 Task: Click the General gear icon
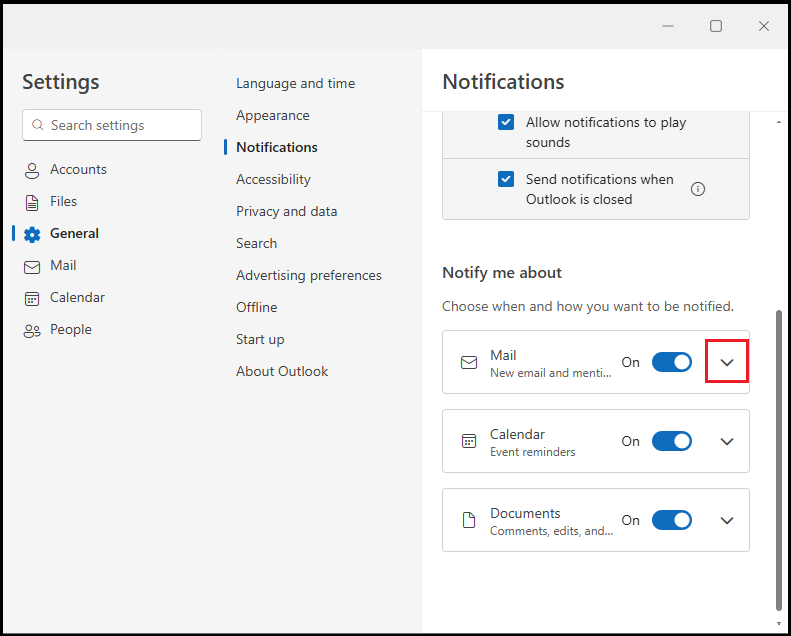(x=32, y=234)
